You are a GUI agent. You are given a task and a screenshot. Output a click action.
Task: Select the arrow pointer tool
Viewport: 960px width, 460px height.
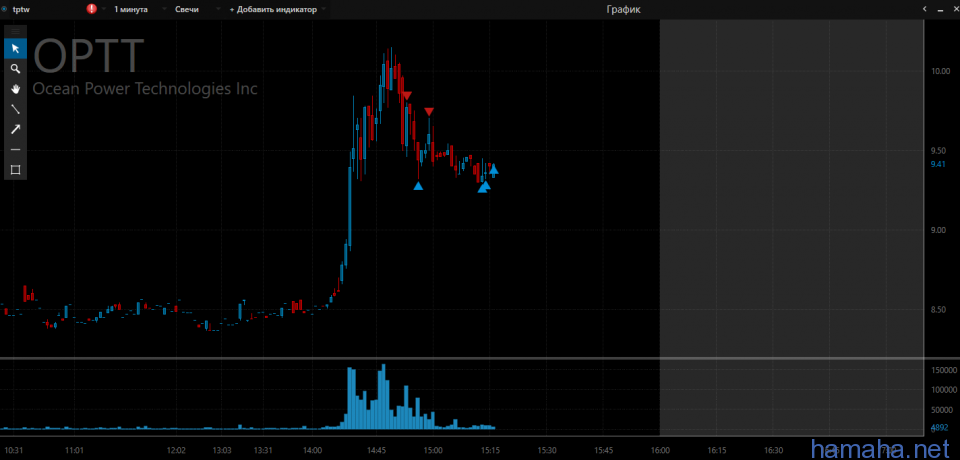tap(16, 48)
